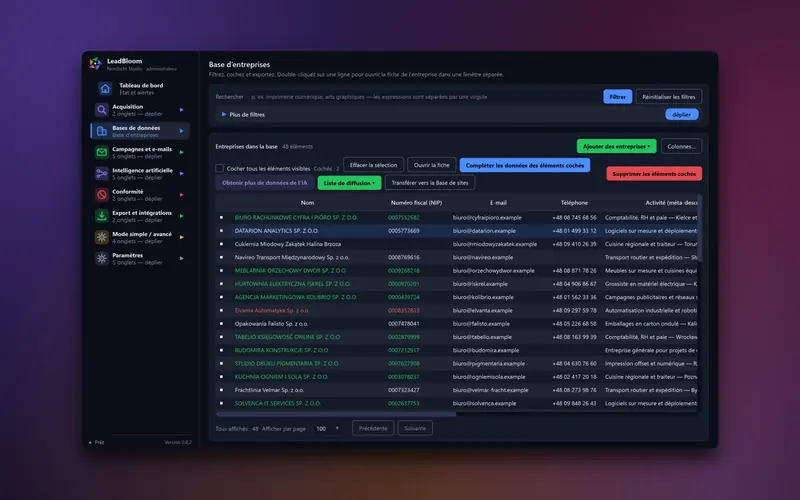Open 'Ajouter des entreprises' dropdown button
This screenshot has height=500, width=800.
(x=616, y=146)
